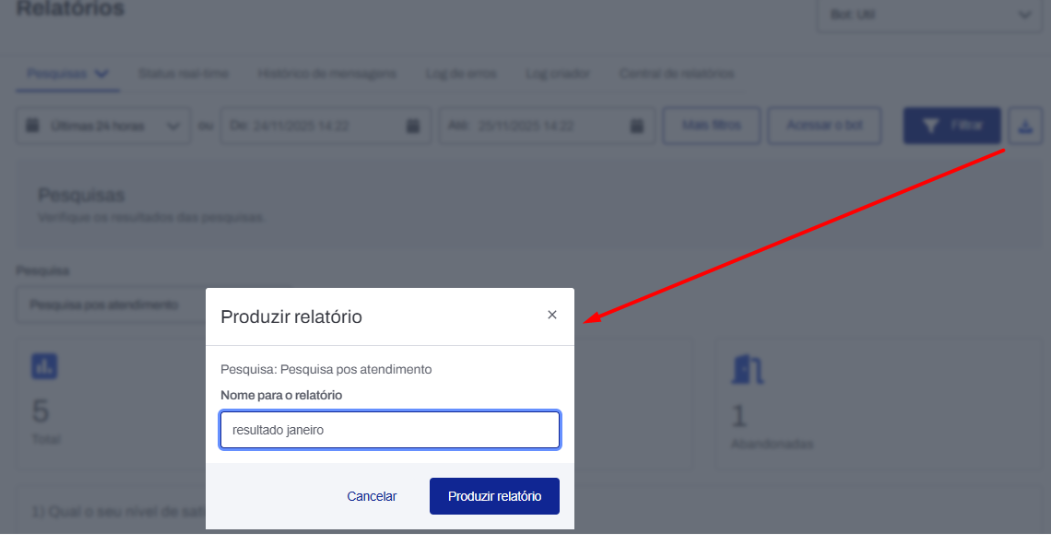Click the Acessar o bot button
The width and height of the screenshot is (1051, 535).
pos(824,126)
